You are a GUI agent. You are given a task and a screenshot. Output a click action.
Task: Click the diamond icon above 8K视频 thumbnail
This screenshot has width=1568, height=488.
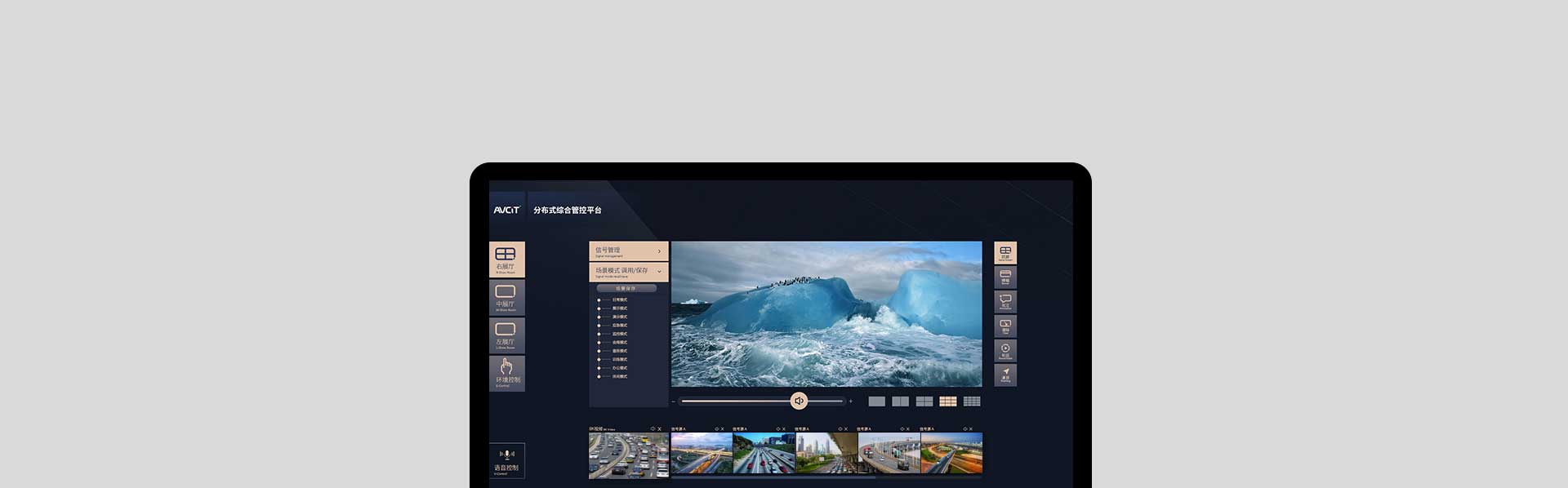tap(653, 428)
